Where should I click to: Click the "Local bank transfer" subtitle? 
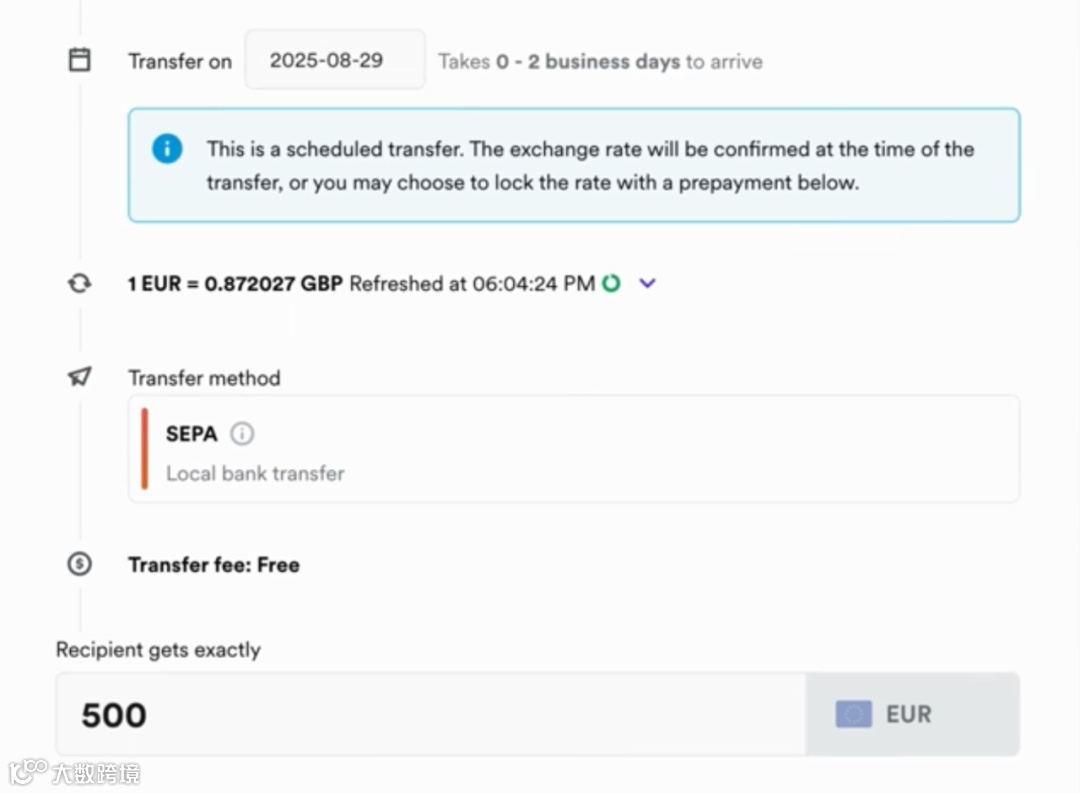point(255,473)
